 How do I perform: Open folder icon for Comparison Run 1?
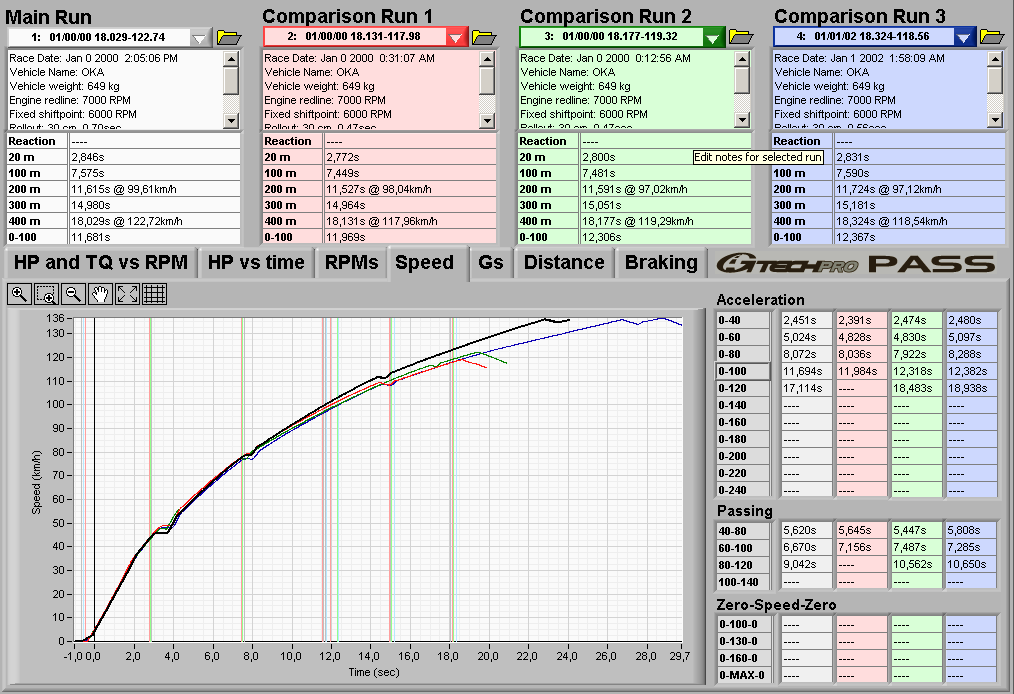pos(484,37)
